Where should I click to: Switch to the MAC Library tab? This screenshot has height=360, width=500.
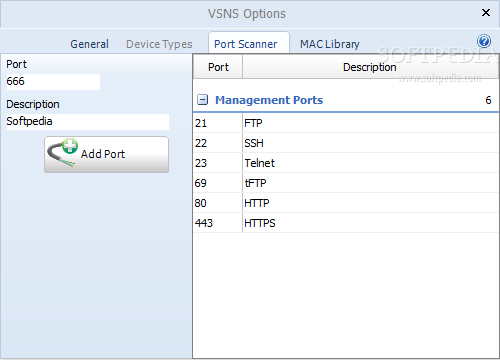coord(330,44)
